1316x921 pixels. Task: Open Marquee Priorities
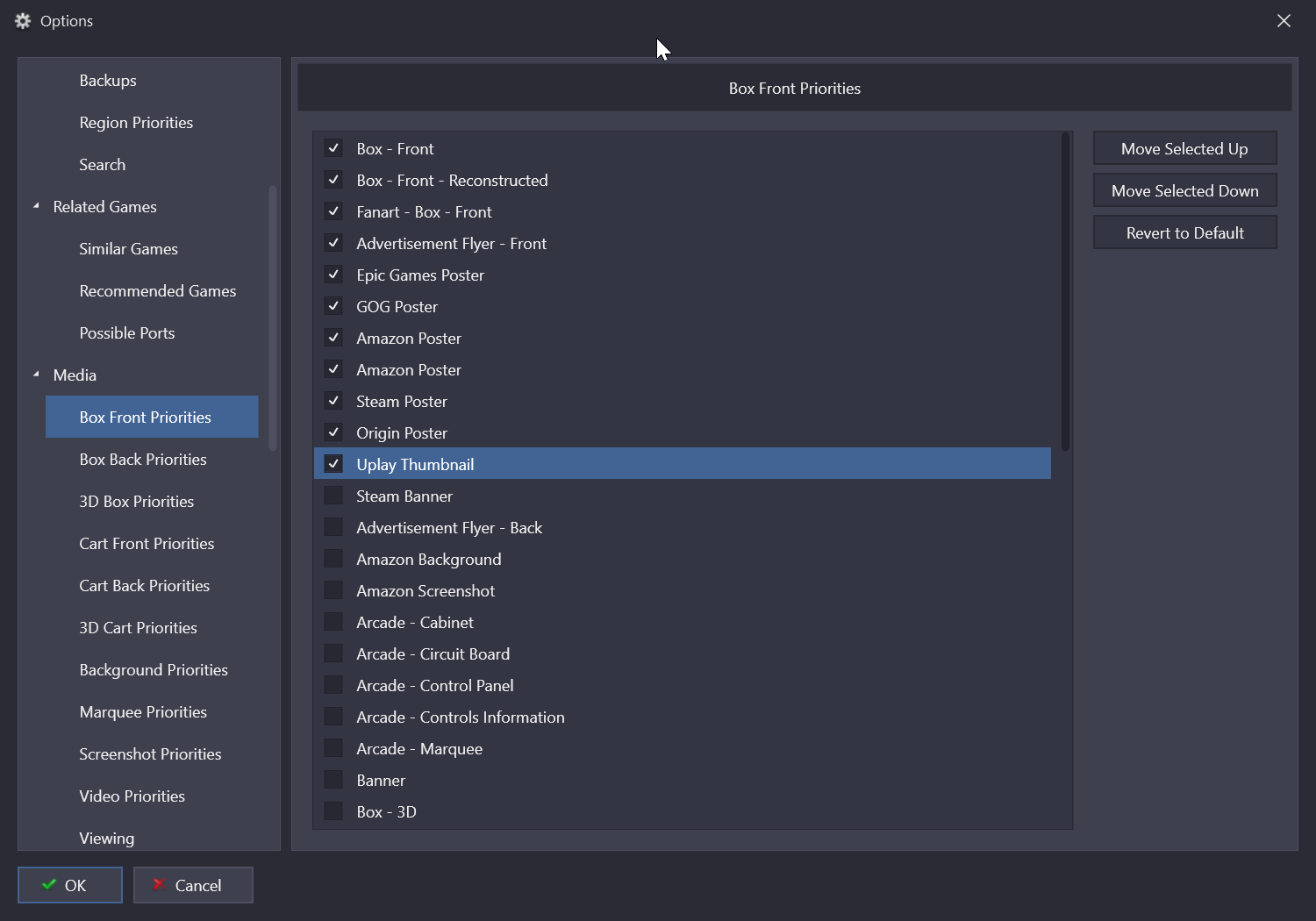pos(143,711)
